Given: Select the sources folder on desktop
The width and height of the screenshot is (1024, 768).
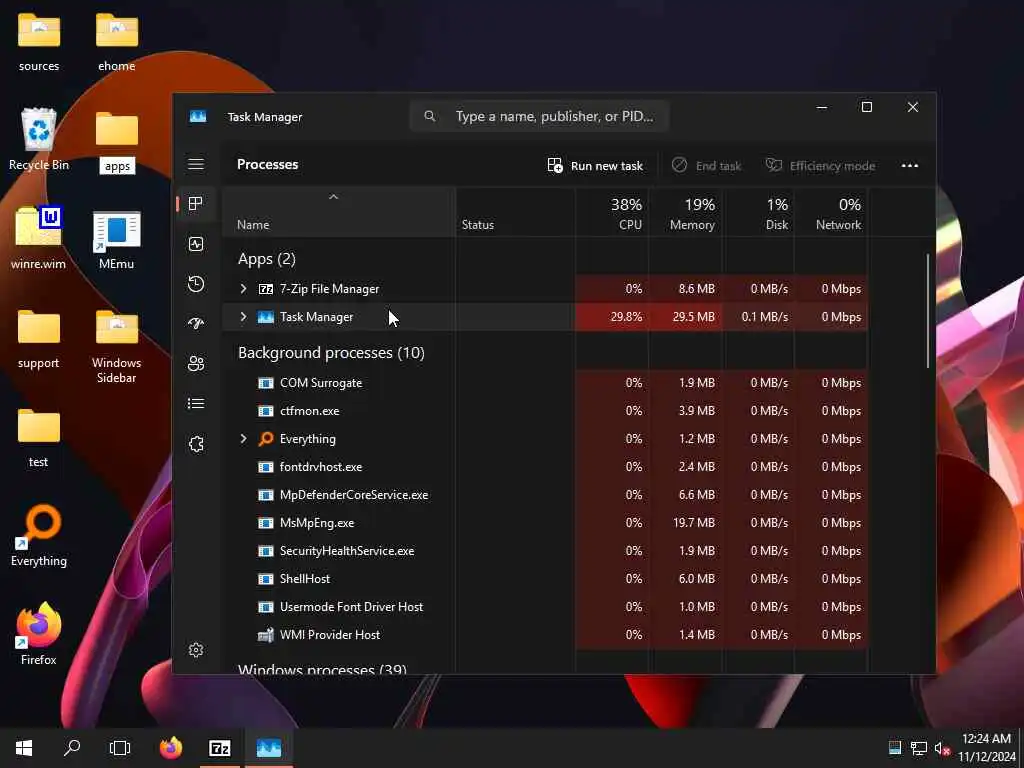Looking at the screenshot, I should [x=39, y=42].
